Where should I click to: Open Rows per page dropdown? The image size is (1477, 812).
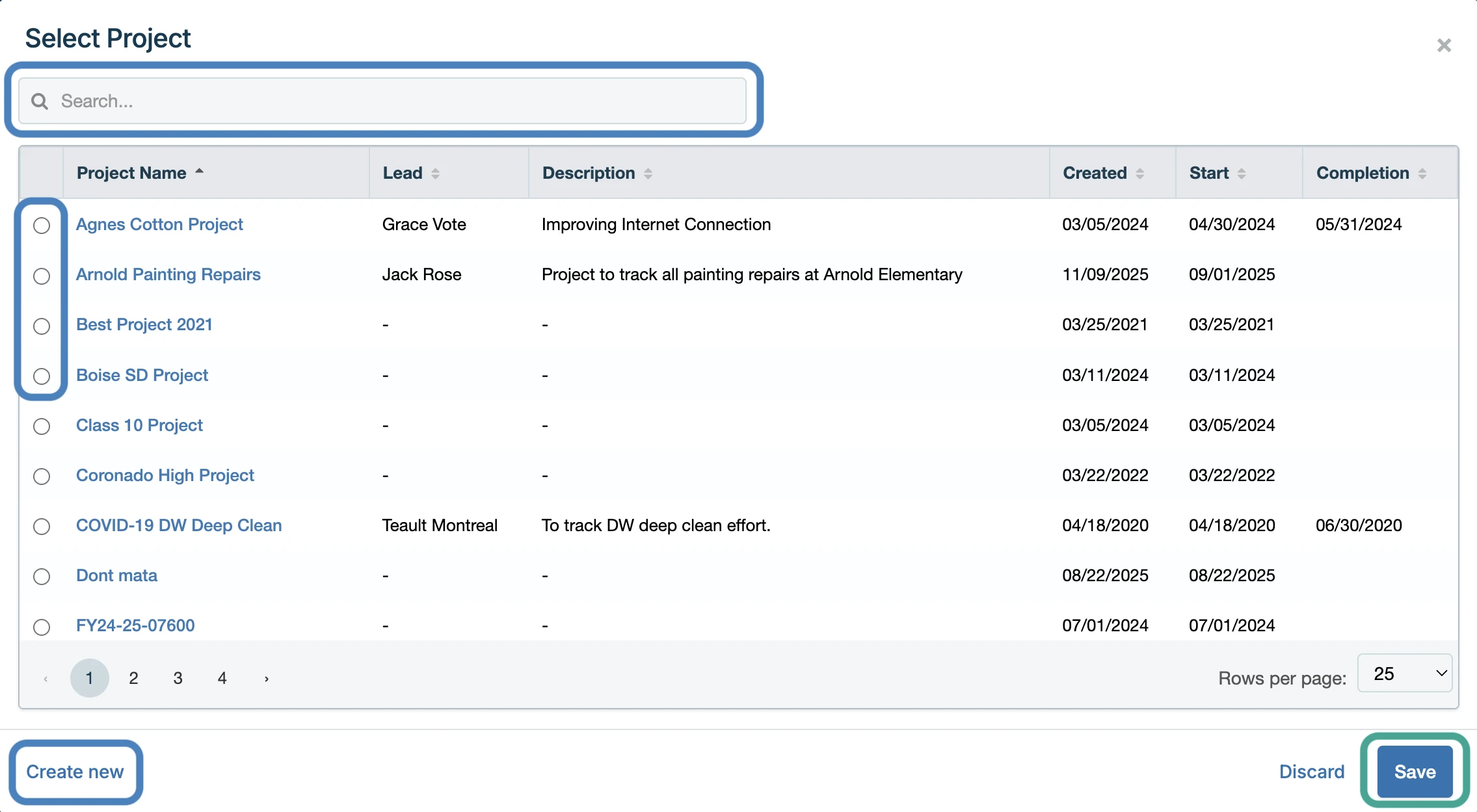click(1404, 674)
